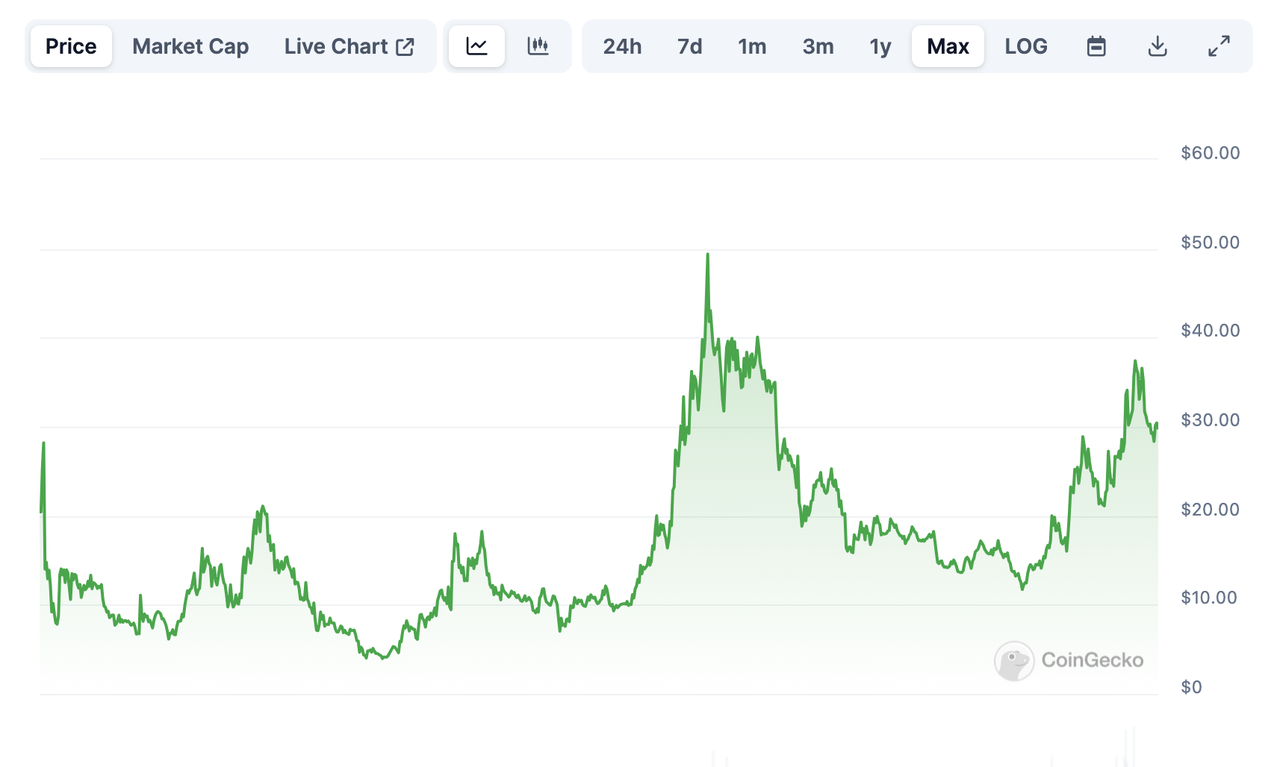Select the 24h timeframe
The image size is (1280, 767).
(622, 45)
